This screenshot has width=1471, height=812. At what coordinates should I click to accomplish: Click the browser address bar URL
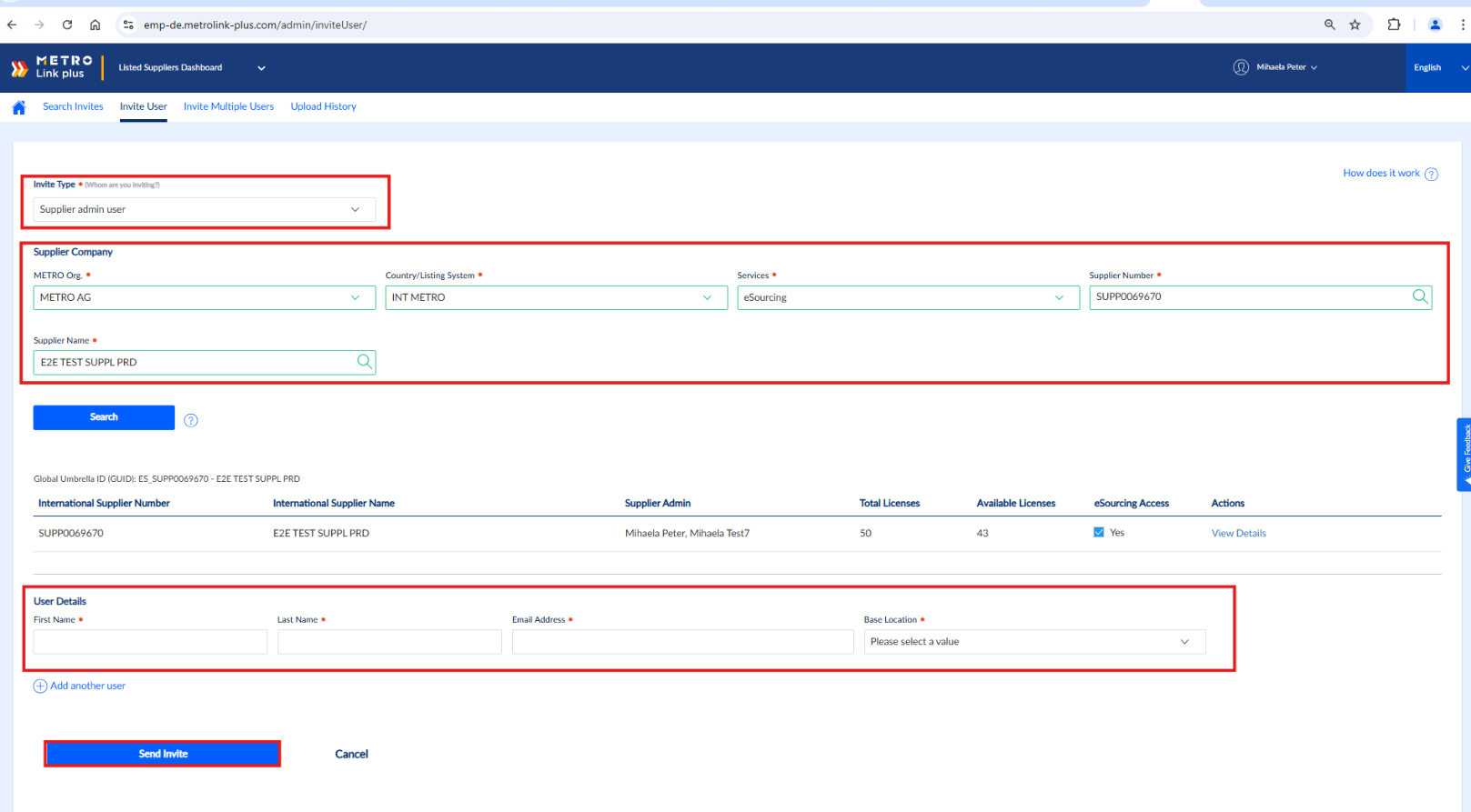255,25
